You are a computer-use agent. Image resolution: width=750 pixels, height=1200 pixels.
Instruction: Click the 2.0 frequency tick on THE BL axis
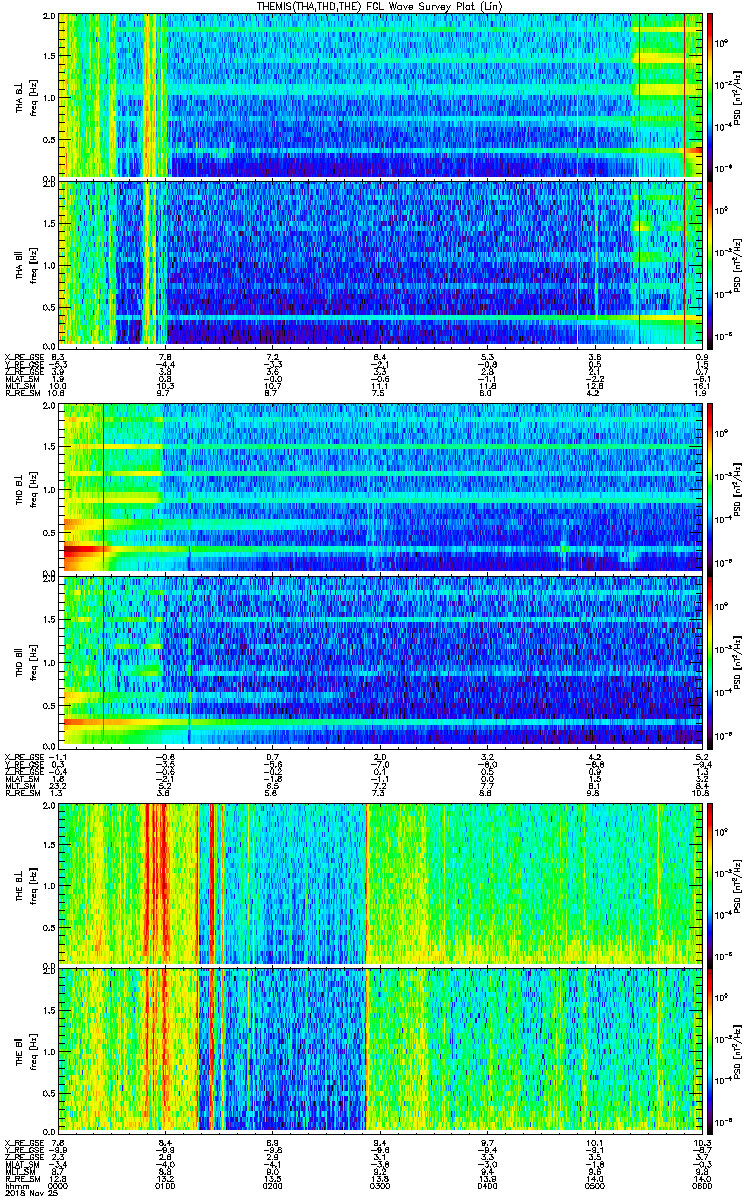point(49,806)
